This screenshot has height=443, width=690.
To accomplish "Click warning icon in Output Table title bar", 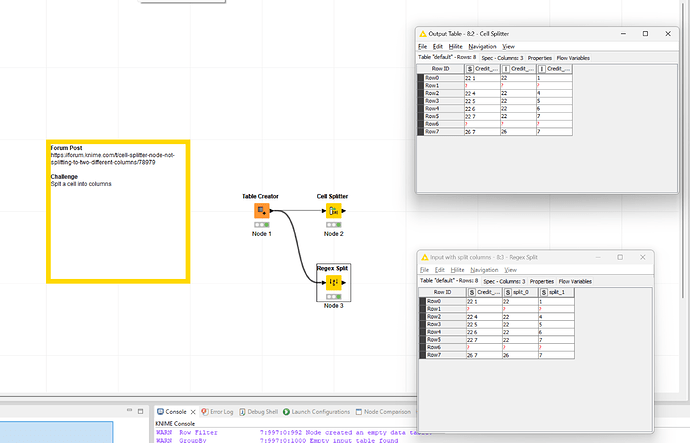I will tap(424, 34).
